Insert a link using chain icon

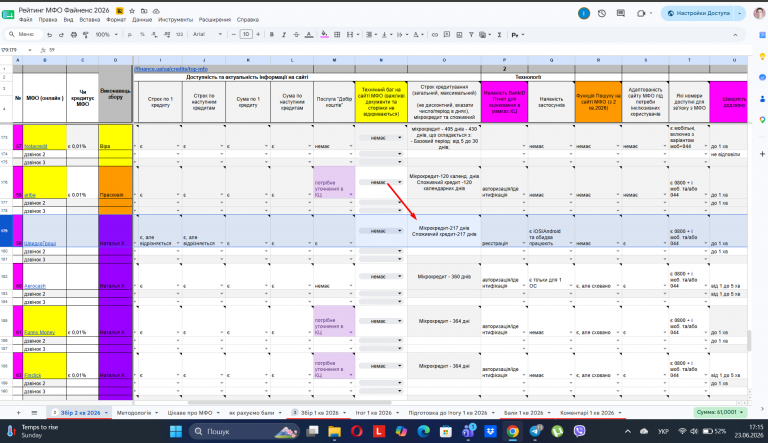coord(434,35)
